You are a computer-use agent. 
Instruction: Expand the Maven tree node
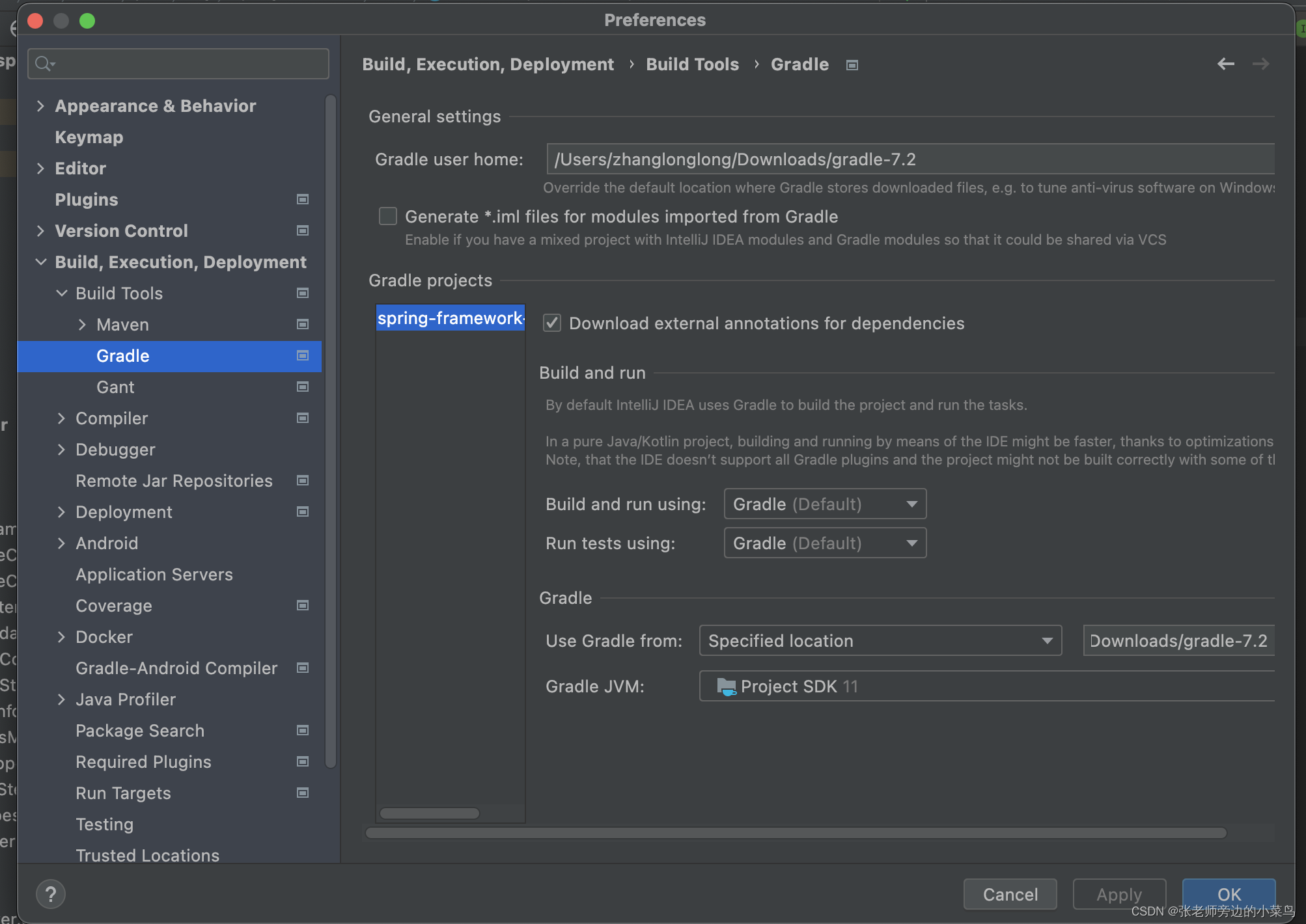click(82, 324)
